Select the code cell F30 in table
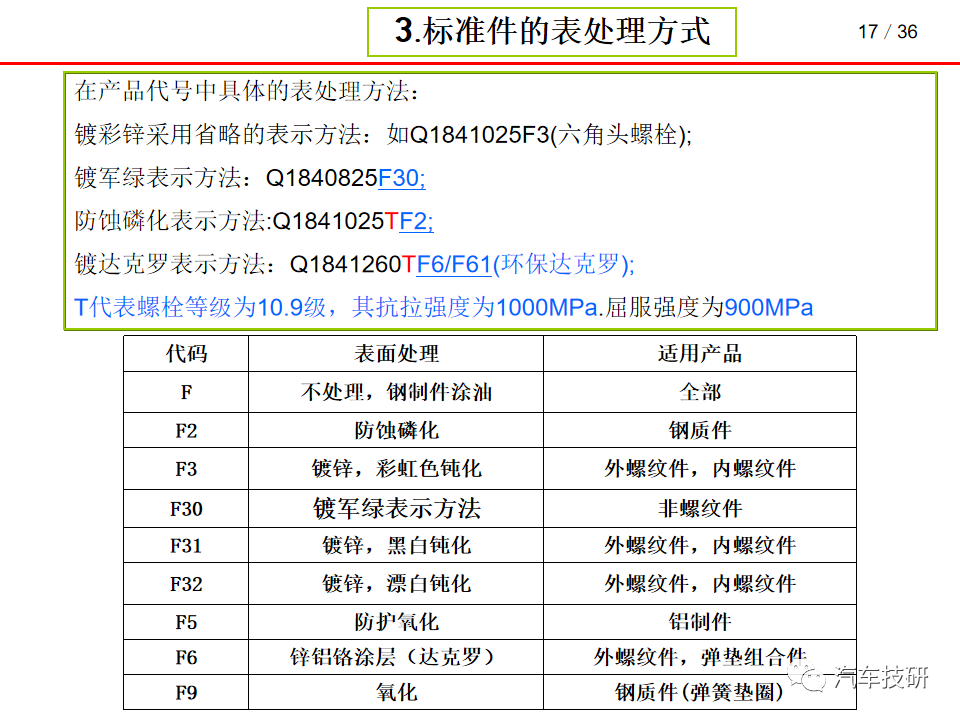Viewport: 960px width, 720px height. pos(186,509)
